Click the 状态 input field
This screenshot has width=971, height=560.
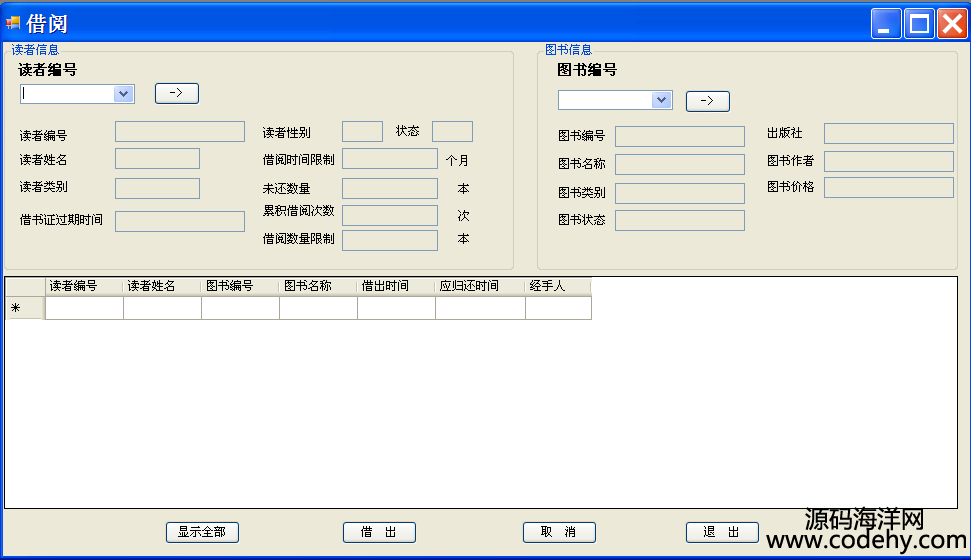click(452, 131)
